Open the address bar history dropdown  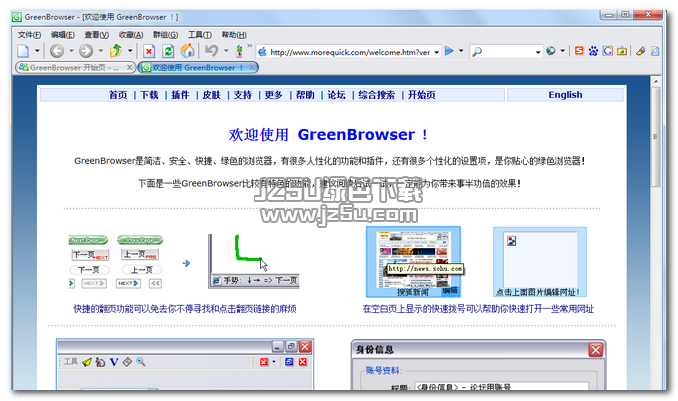pos(437,52)
